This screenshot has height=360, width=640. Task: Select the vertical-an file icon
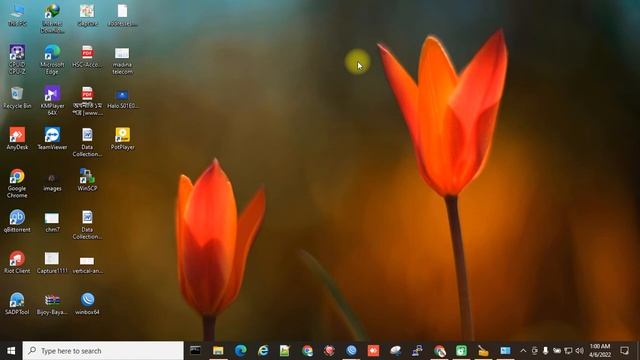pyautogui.click(x=87, y=265)
